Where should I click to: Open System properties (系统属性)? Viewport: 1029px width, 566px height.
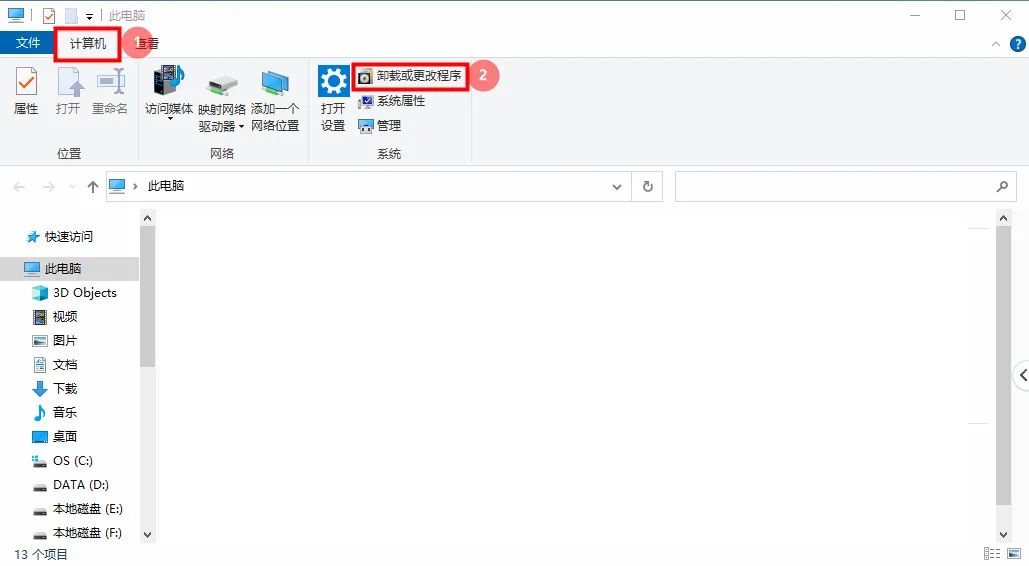tap(392, 101)
